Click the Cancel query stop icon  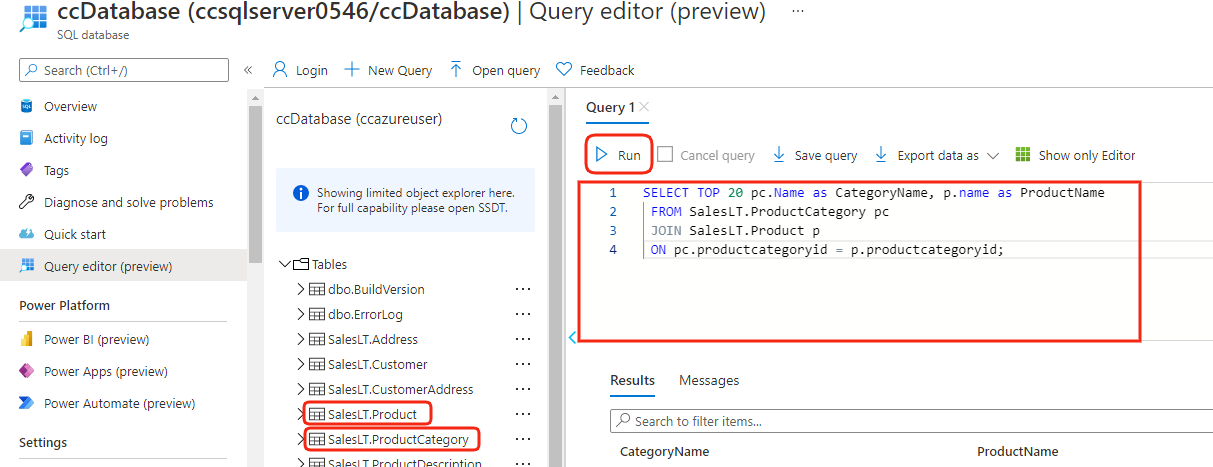(665, 155)
